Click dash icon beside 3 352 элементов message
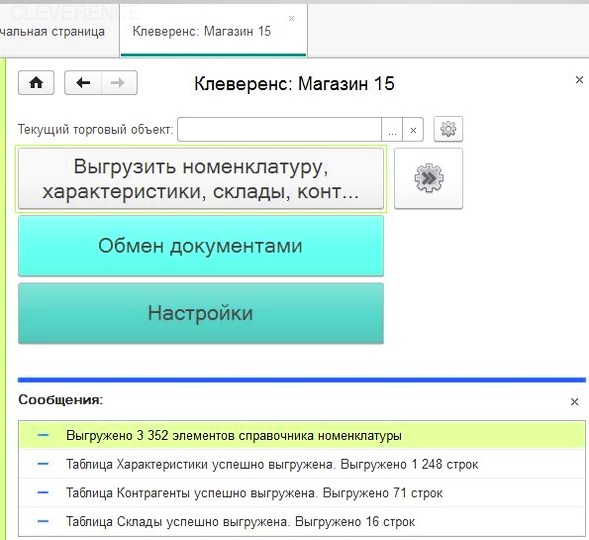Viewport: 589px width, 540px height. pyautogui.click(x=43, y=435)
